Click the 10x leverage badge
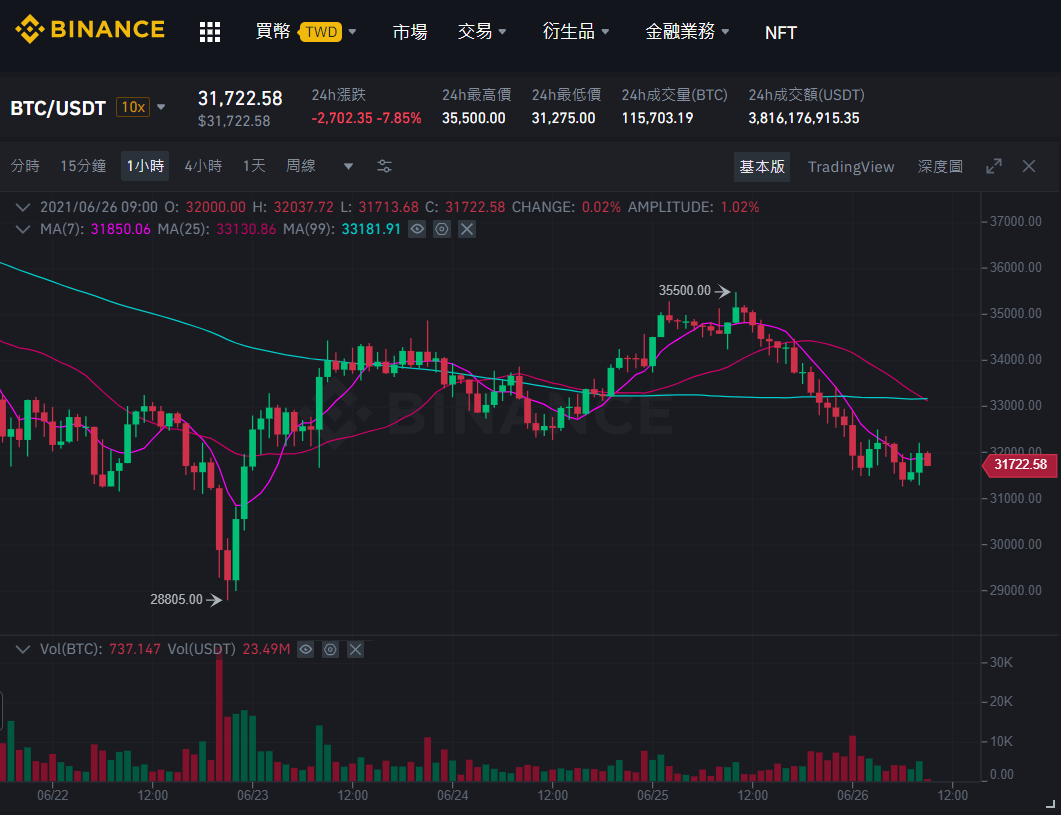The height and width of the screenshot is (815, 1061). [x=133, y=107]
